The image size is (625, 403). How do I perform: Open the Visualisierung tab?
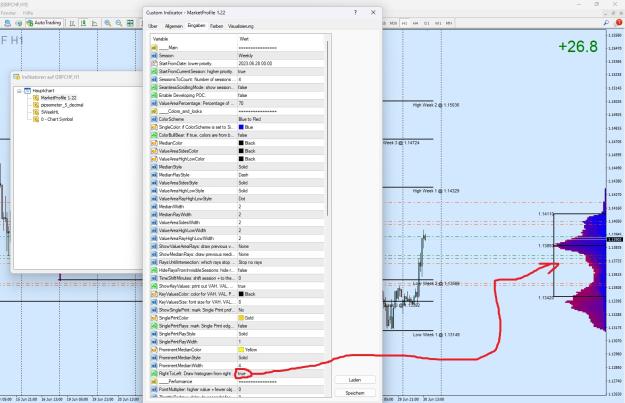pyautogui.click(x=241, y=26)
